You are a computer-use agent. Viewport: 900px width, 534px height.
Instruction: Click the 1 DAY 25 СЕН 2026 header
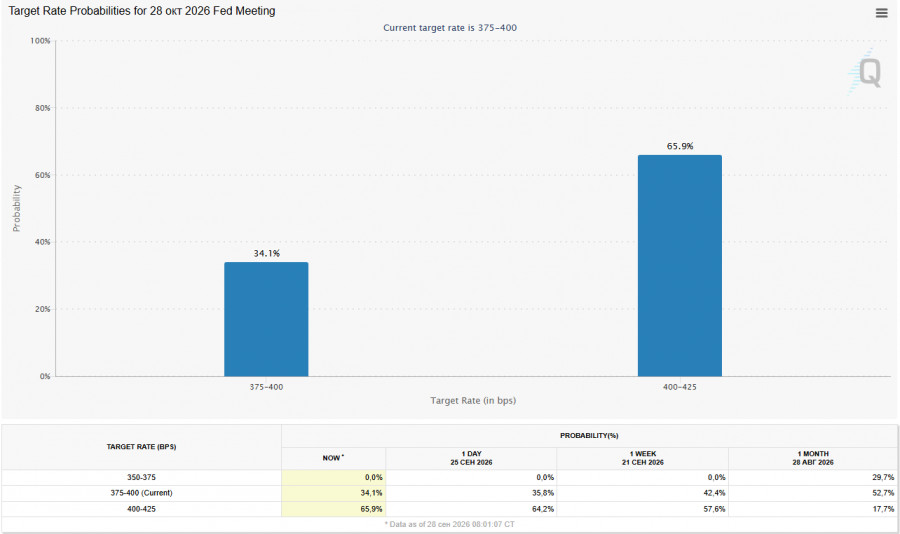click(471, 458)
